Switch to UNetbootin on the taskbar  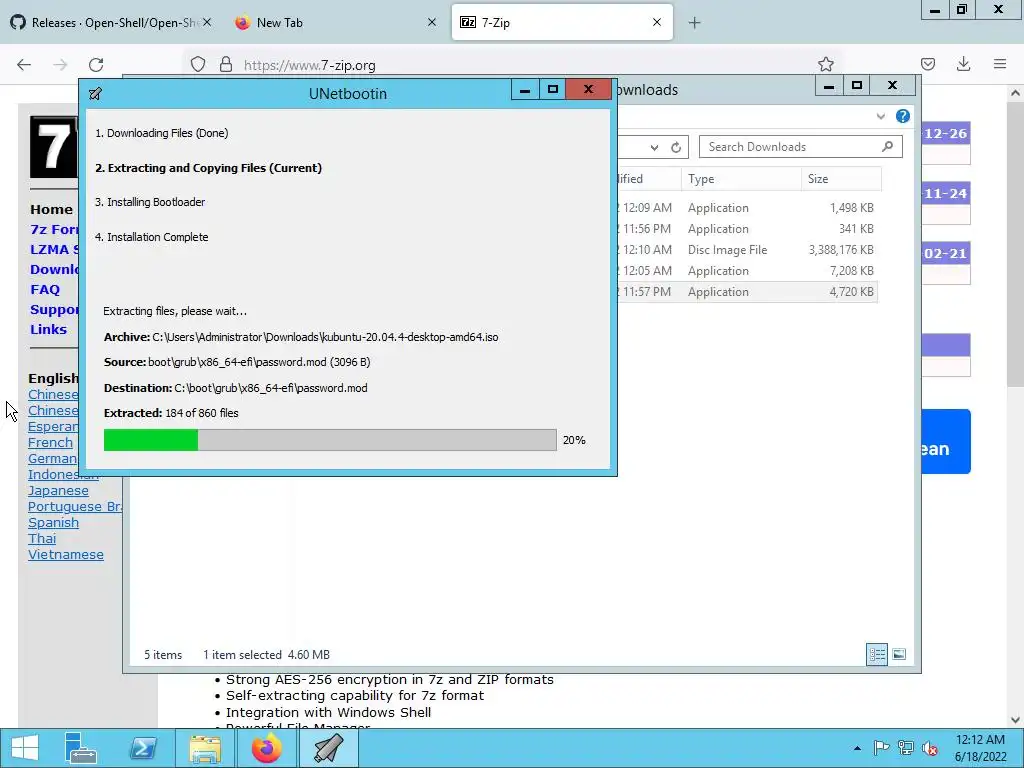pos(328,748)
